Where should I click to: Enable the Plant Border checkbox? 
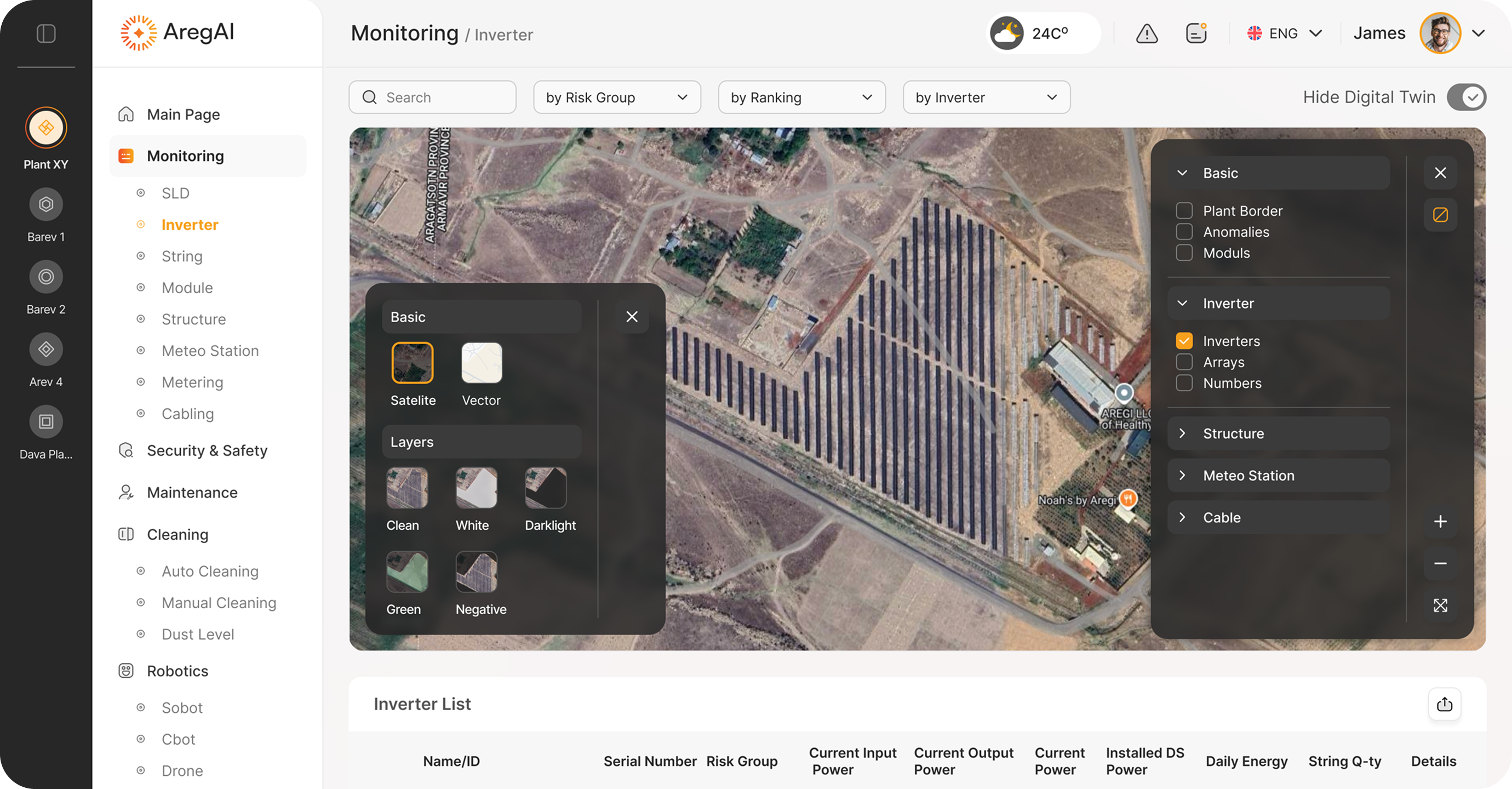(x=1184, y=211)
